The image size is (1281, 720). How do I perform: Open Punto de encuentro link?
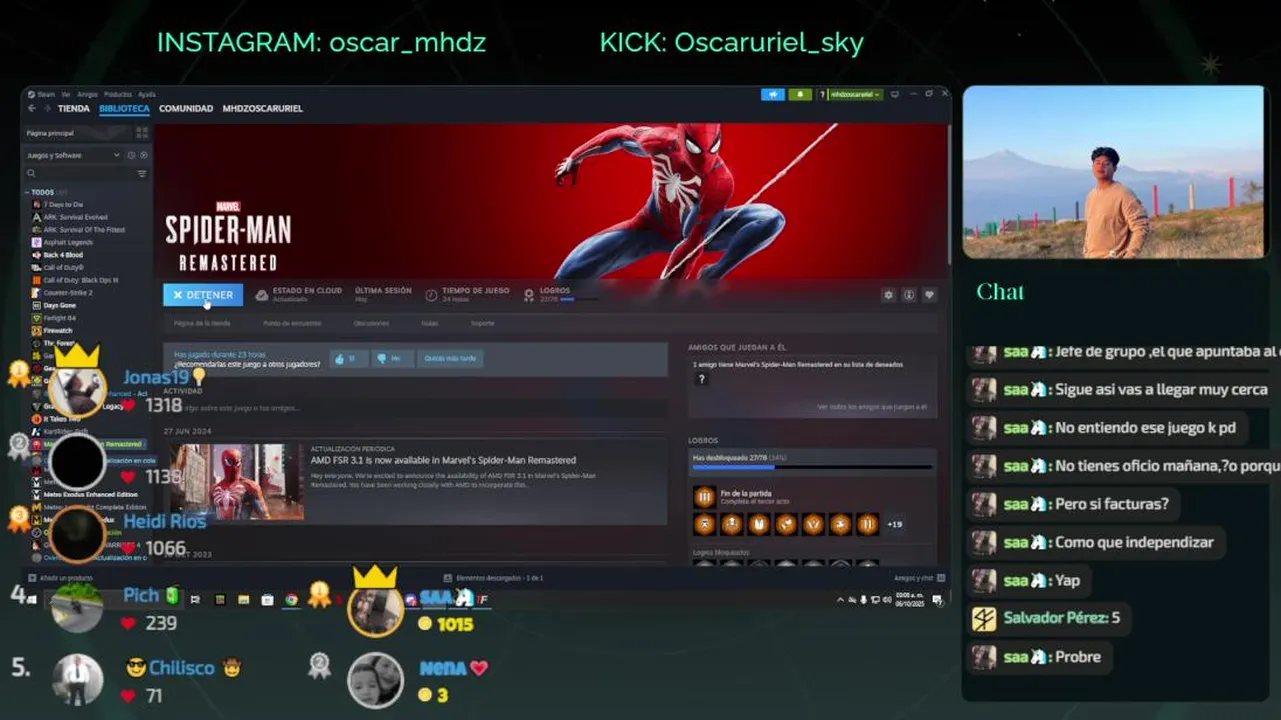[292, 323]
